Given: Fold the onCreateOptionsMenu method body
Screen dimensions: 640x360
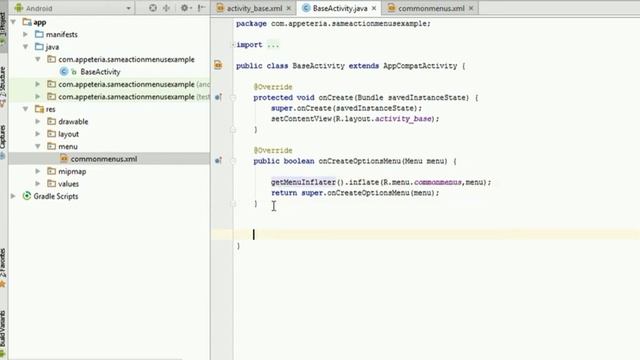Looking at the screenshot, I should (x=233, y=161).
